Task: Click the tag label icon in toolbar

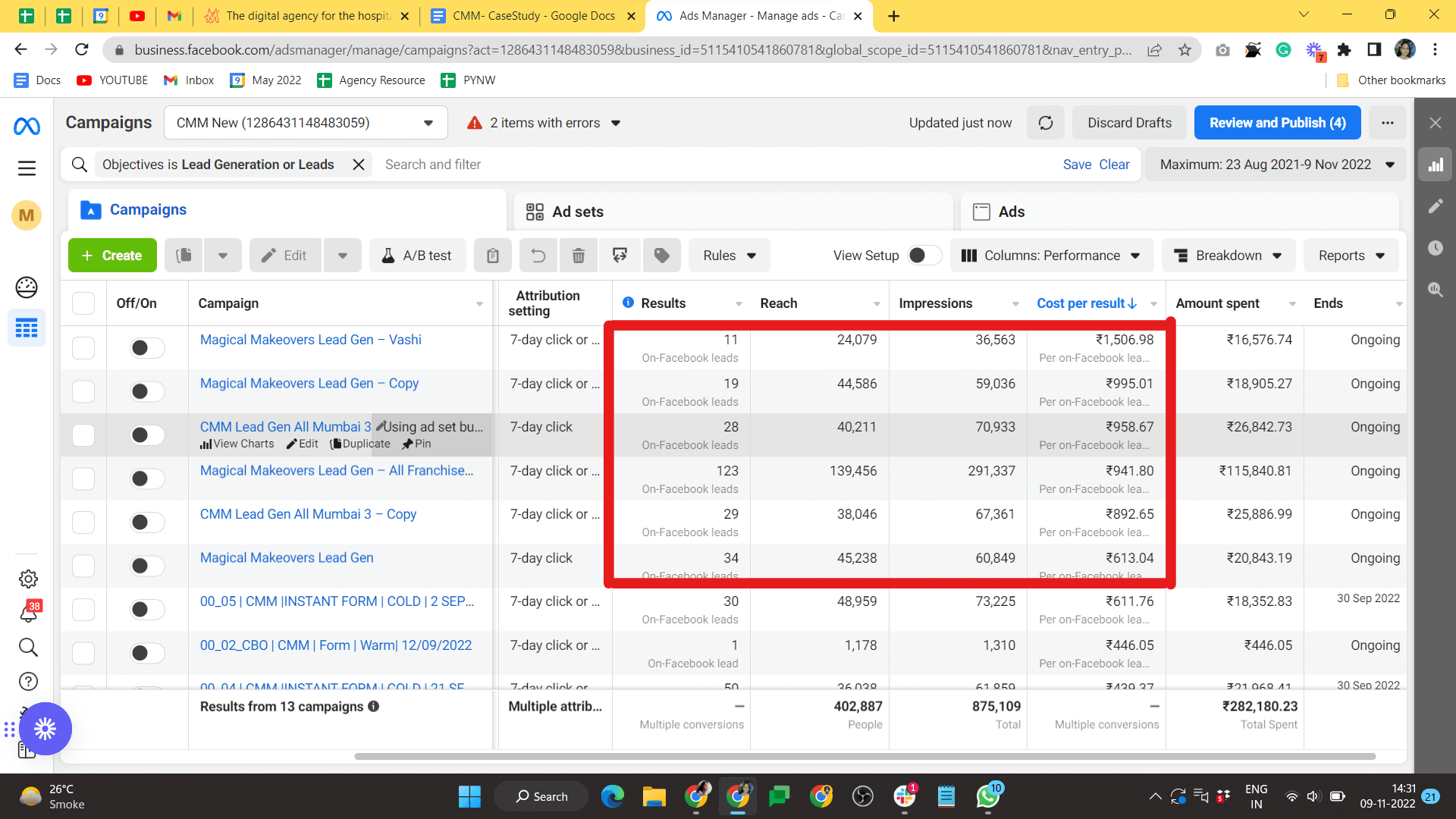Action: click(661, 256)
